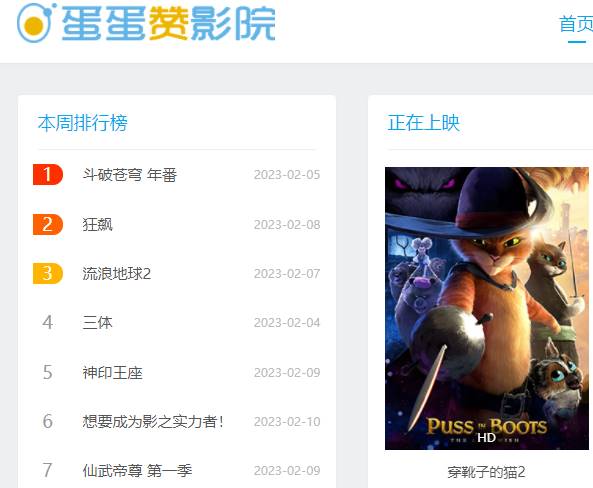Open 仙武帝尊 第一季 entry

137,471
